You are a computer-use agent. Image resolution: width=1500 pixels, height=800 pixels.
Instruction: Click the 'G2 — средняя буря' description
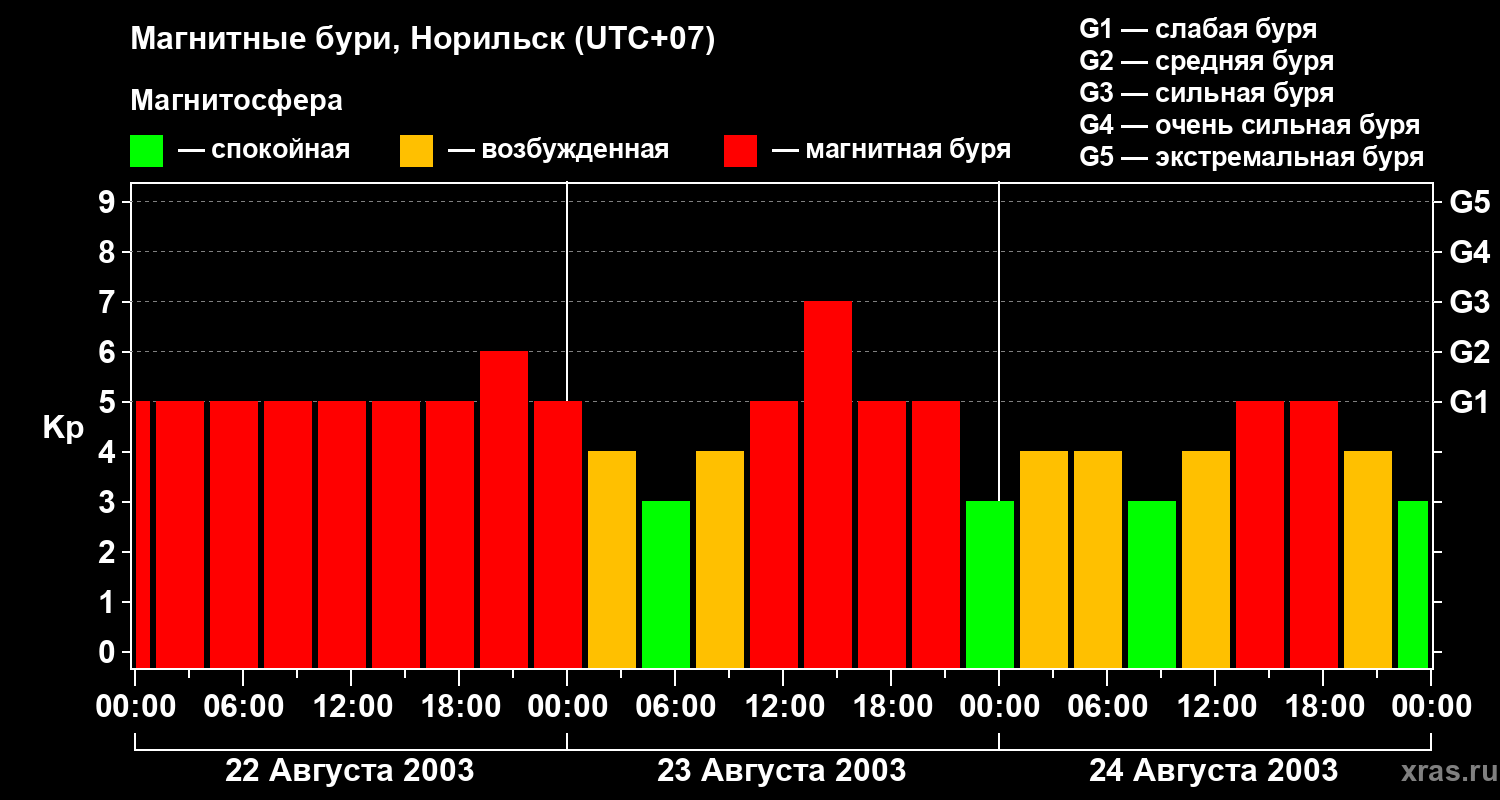tap(1206, 61)
